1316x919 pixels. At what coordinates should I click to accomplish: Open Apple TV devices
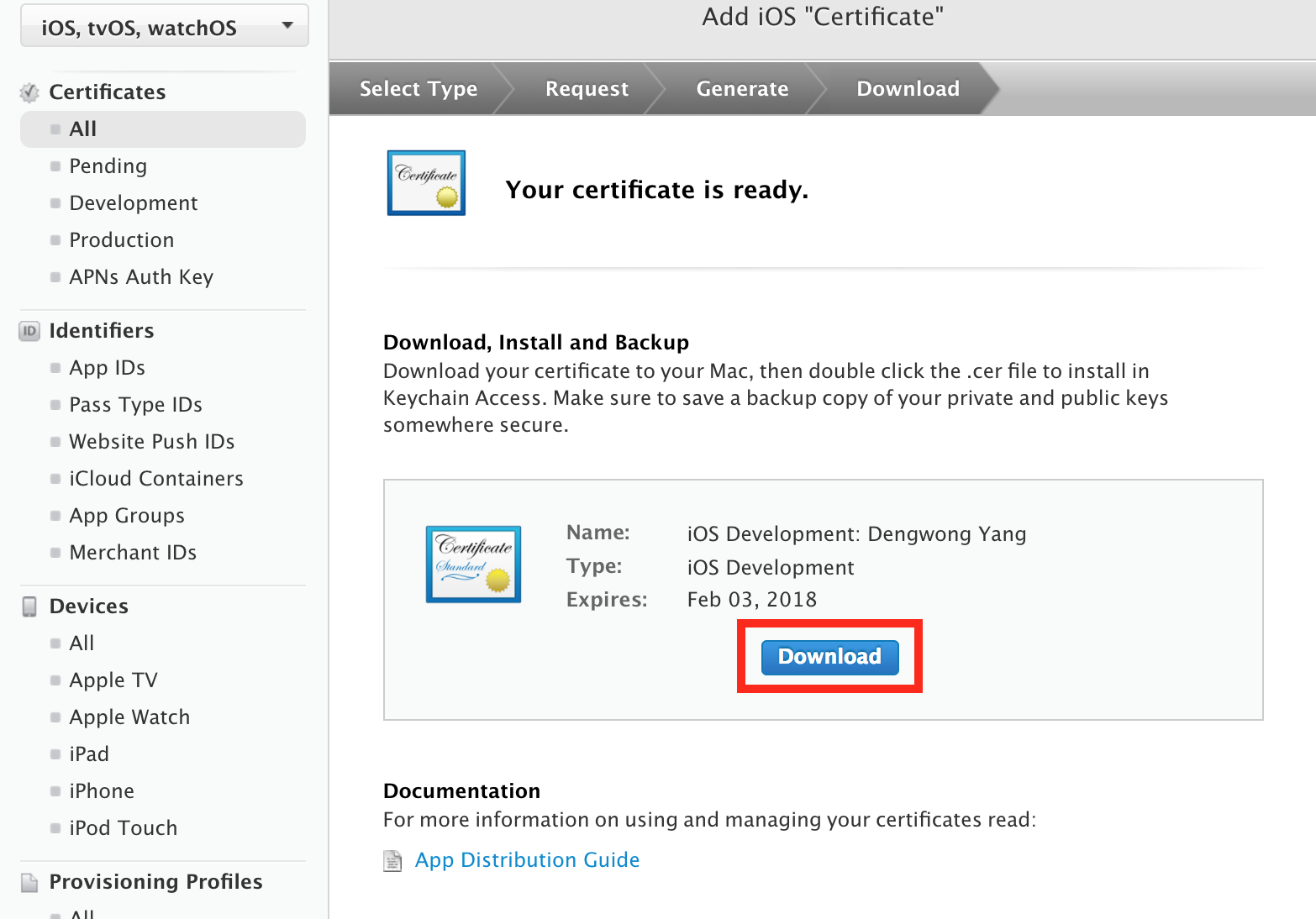click(x=113, y=680)
